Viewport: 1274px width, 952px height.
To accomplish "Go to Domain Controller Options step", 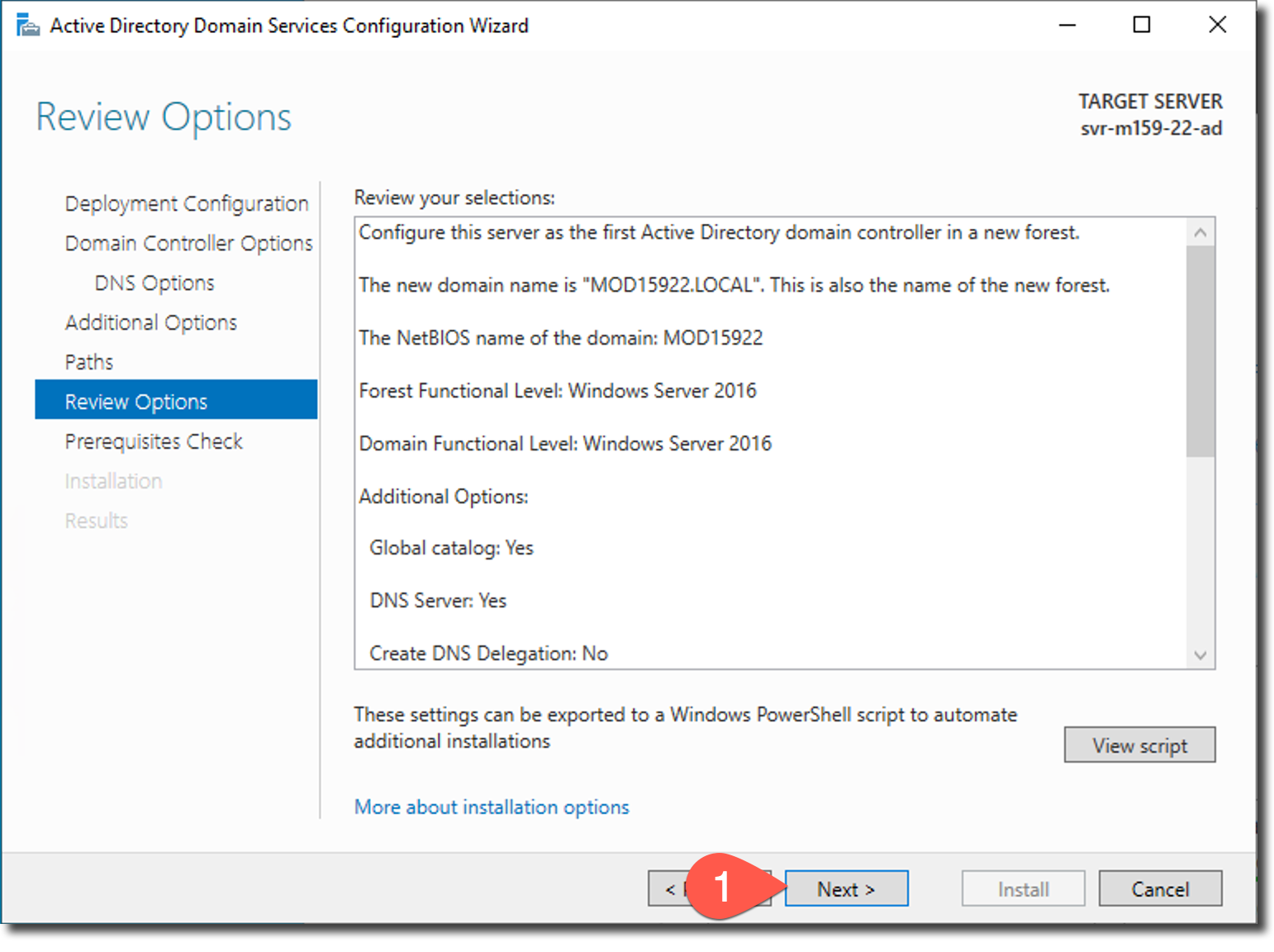I will pyautogui.click(x=188, y=243).
